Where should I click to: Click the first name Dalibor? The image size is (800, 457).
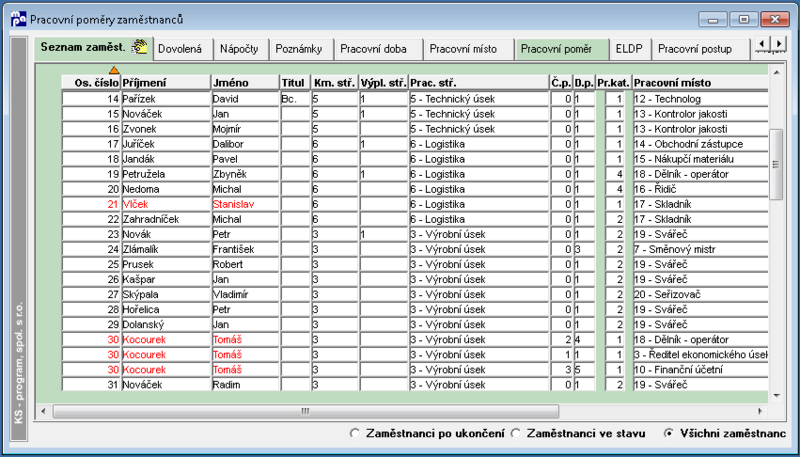pos(245,144)
